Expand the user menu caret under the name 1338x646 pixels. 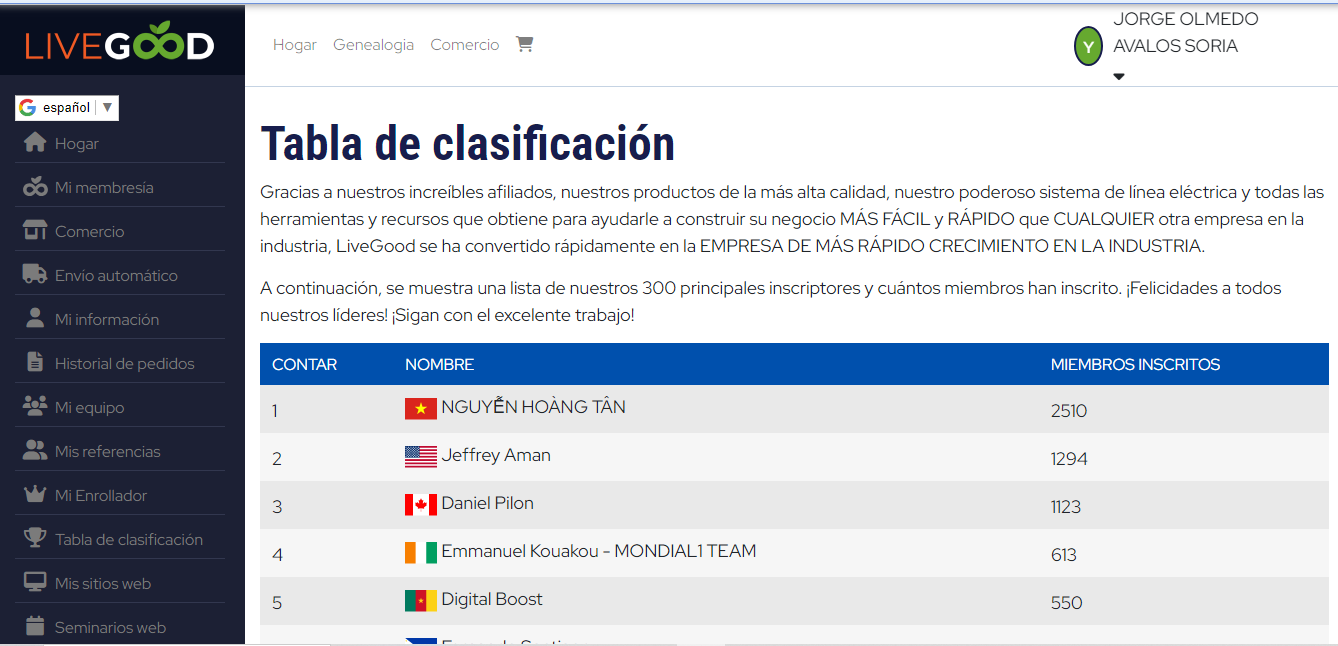pyautogui.click(x=1119, y=76)
